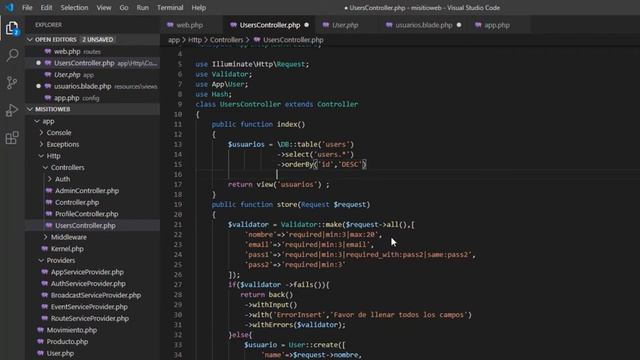This screenshot has height=360, width=640.
Task: Click unsaved dot on usuarios.blade.php tab
Action: coord(459,25)
